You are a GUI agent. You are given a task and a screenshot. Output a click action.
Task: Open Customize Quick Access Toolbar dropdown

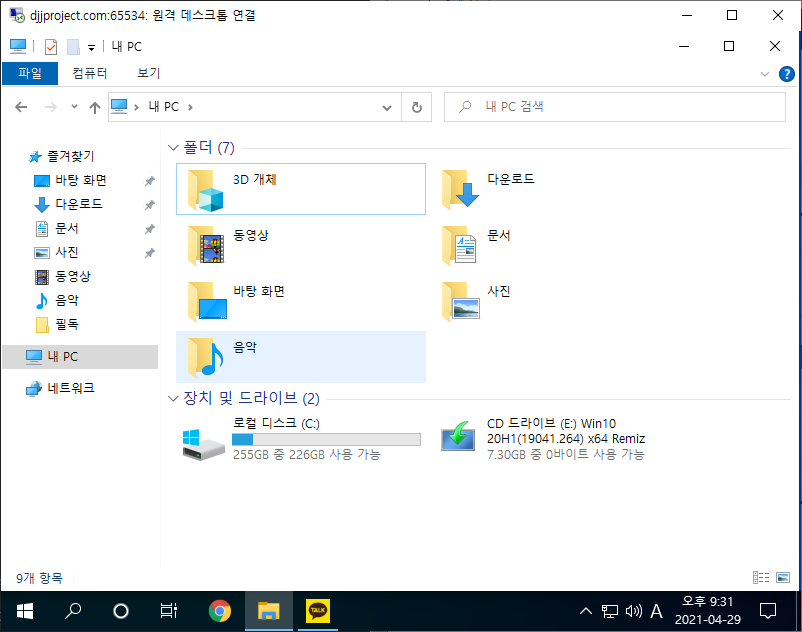click(91, 48)
